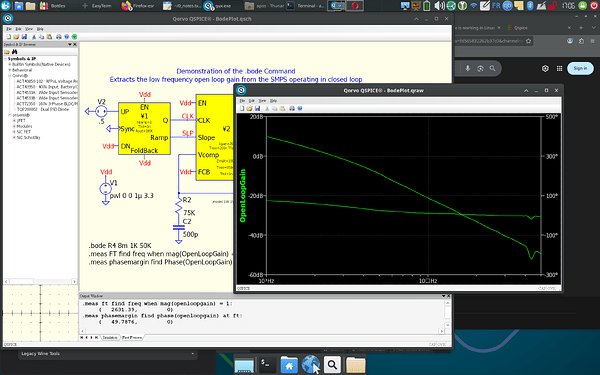
Task: Expand Modules tree node
Action: pyautogui.click(x=14, y=126)
